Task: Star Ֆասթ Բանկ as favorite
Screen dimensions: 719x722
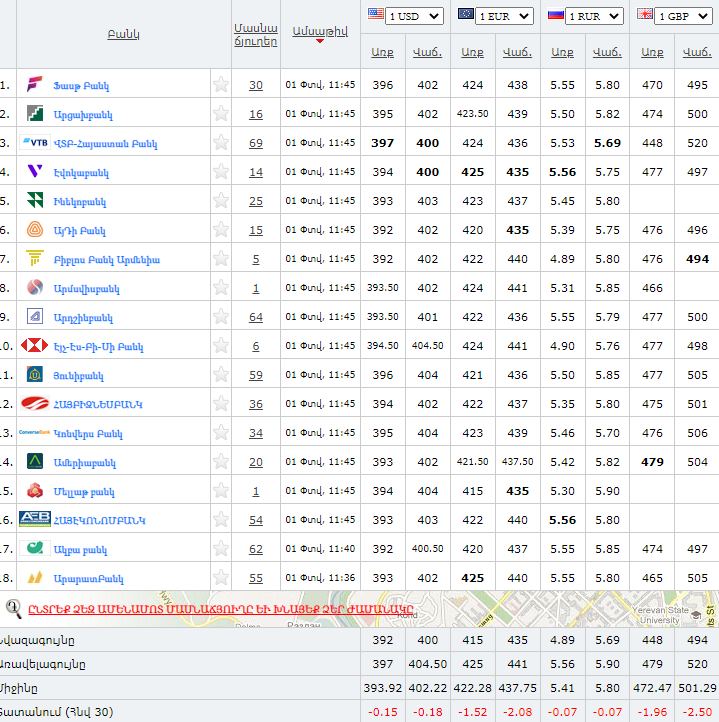Action: pos(221,84)
